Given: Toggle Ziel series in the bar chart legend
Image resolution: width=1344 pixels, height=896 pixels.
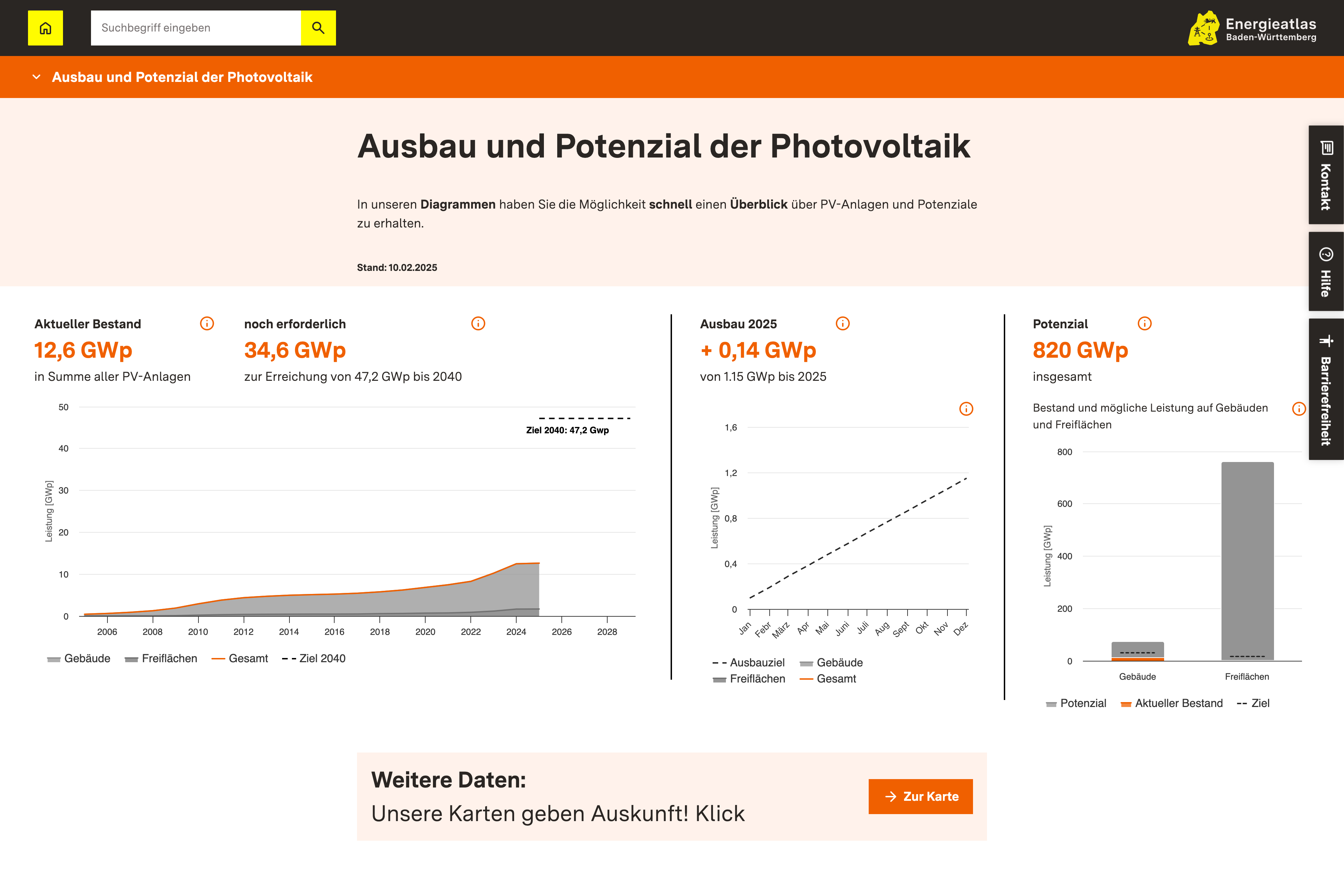Looking at the screenshot, I should [1253, 703].
